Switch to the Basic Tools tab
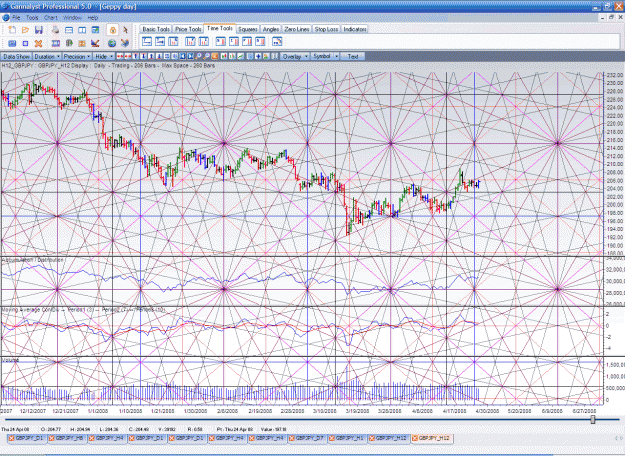The height and width of the screenshot is (456, 625). tap(156, 29)
